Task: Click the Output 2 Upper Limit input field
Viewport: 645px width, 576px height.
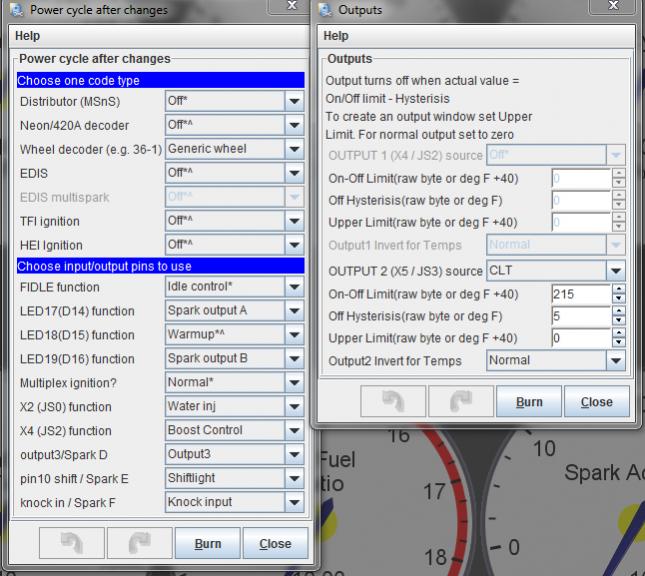Action: point(580,339)
